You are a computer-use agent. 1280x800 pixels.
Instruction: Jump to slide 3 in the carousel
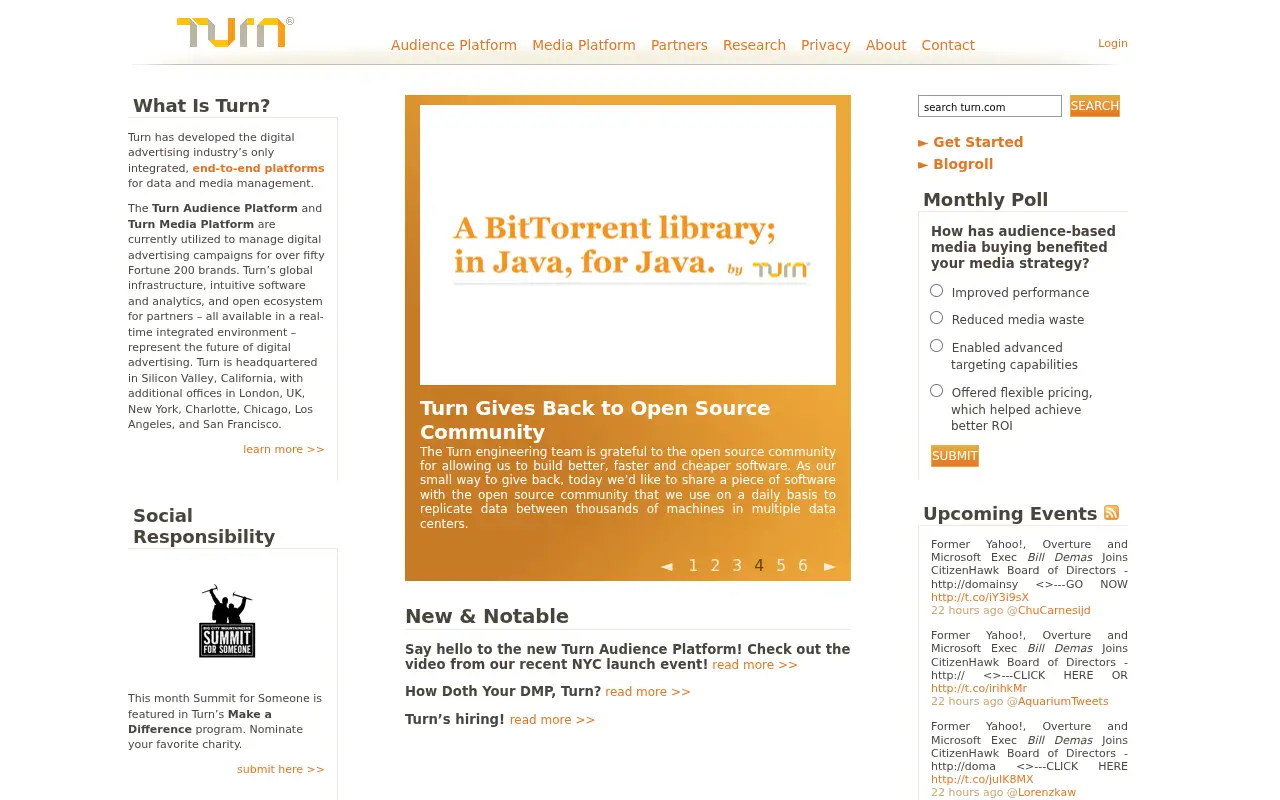click(x=737, y=566)
